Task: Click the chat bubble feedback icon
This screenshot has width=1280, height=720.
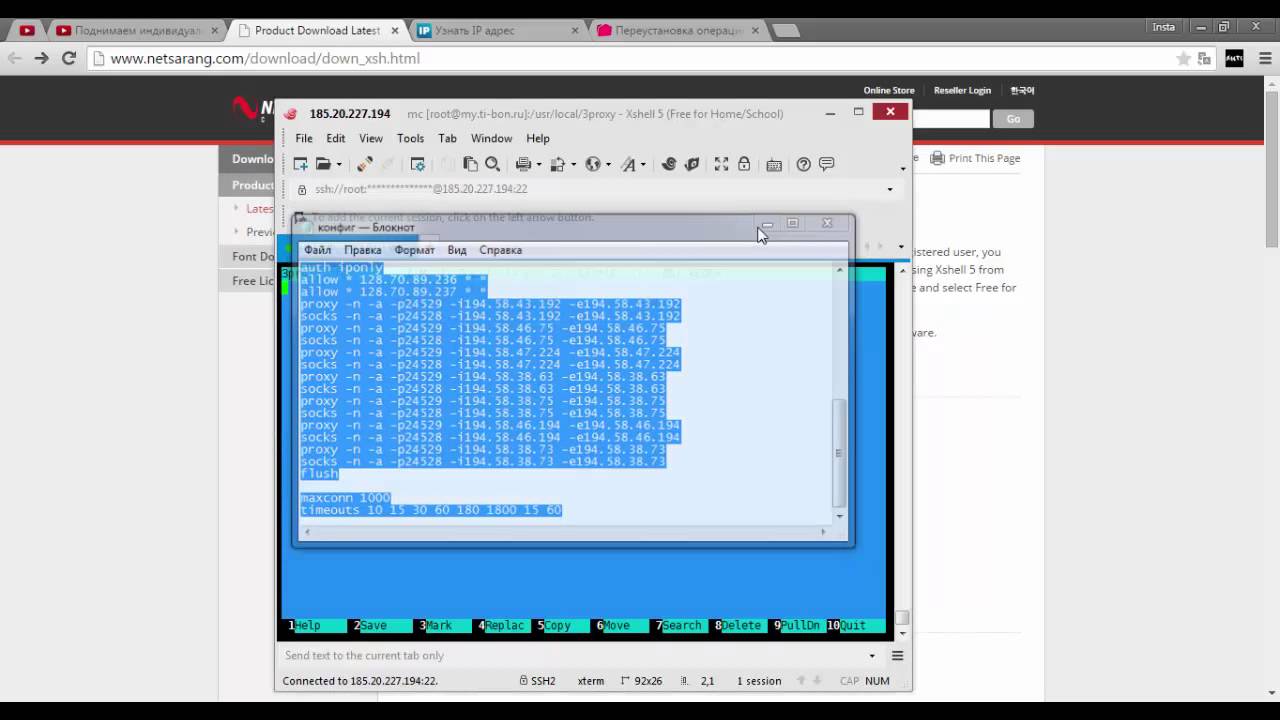Action: pos(827,164)
